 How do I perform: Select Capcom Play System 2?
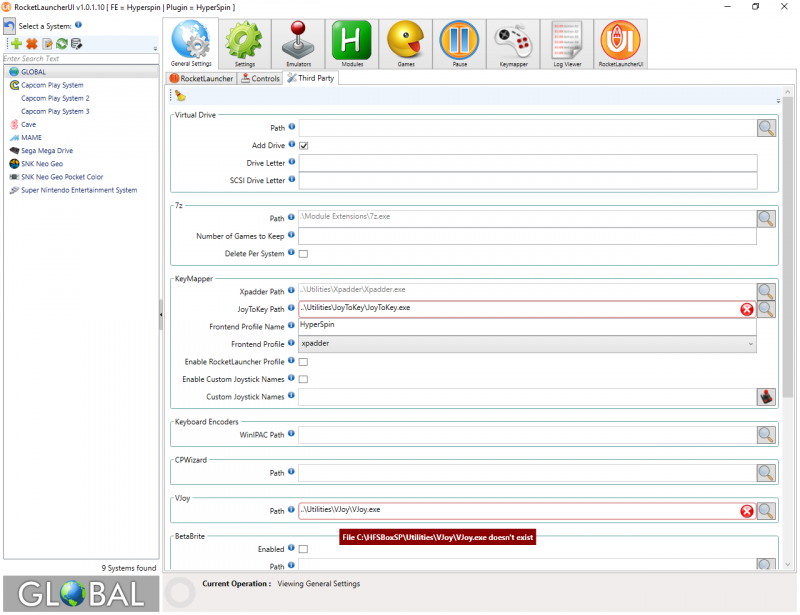point(55,98)
